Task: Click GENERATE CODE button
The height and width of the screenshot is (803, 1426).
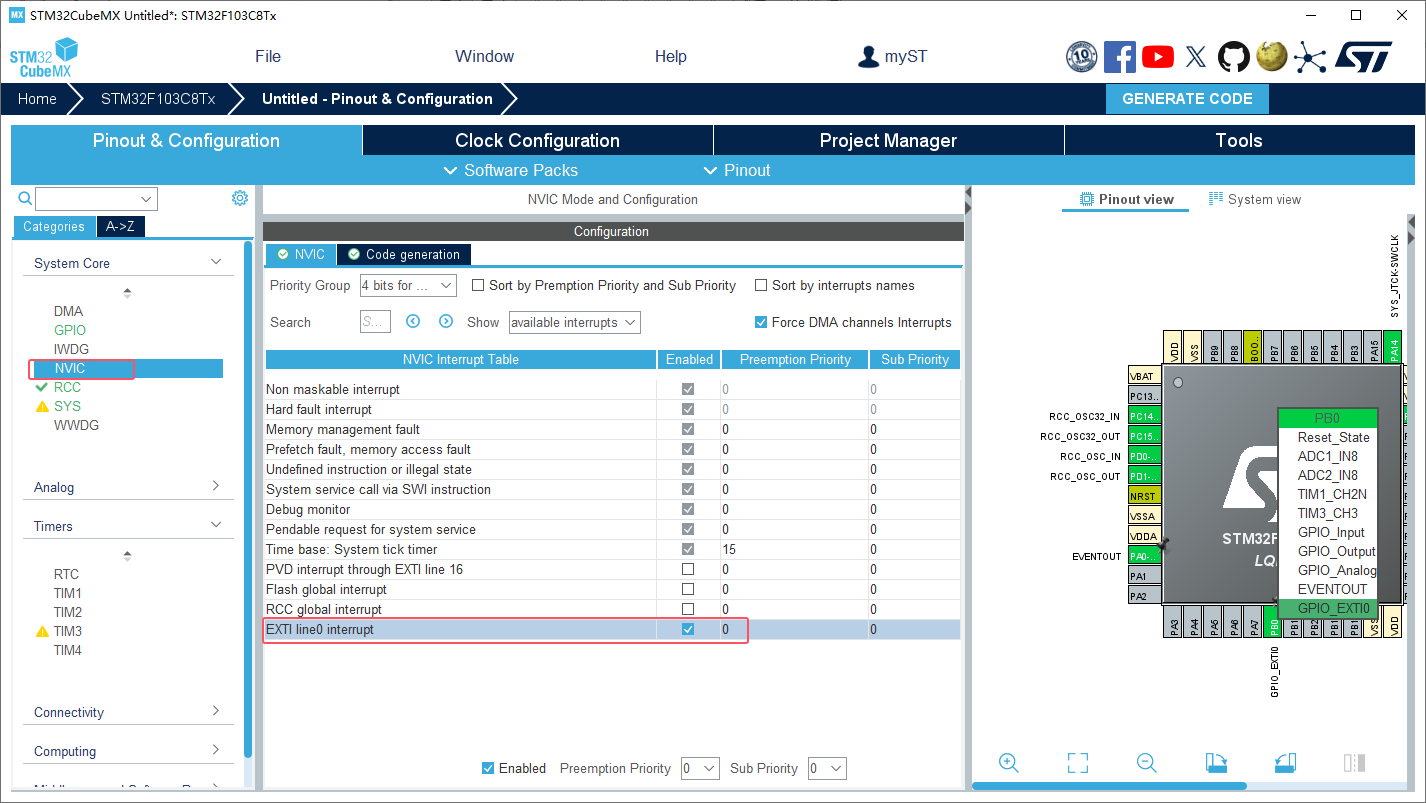Action: coord(1187,99)
